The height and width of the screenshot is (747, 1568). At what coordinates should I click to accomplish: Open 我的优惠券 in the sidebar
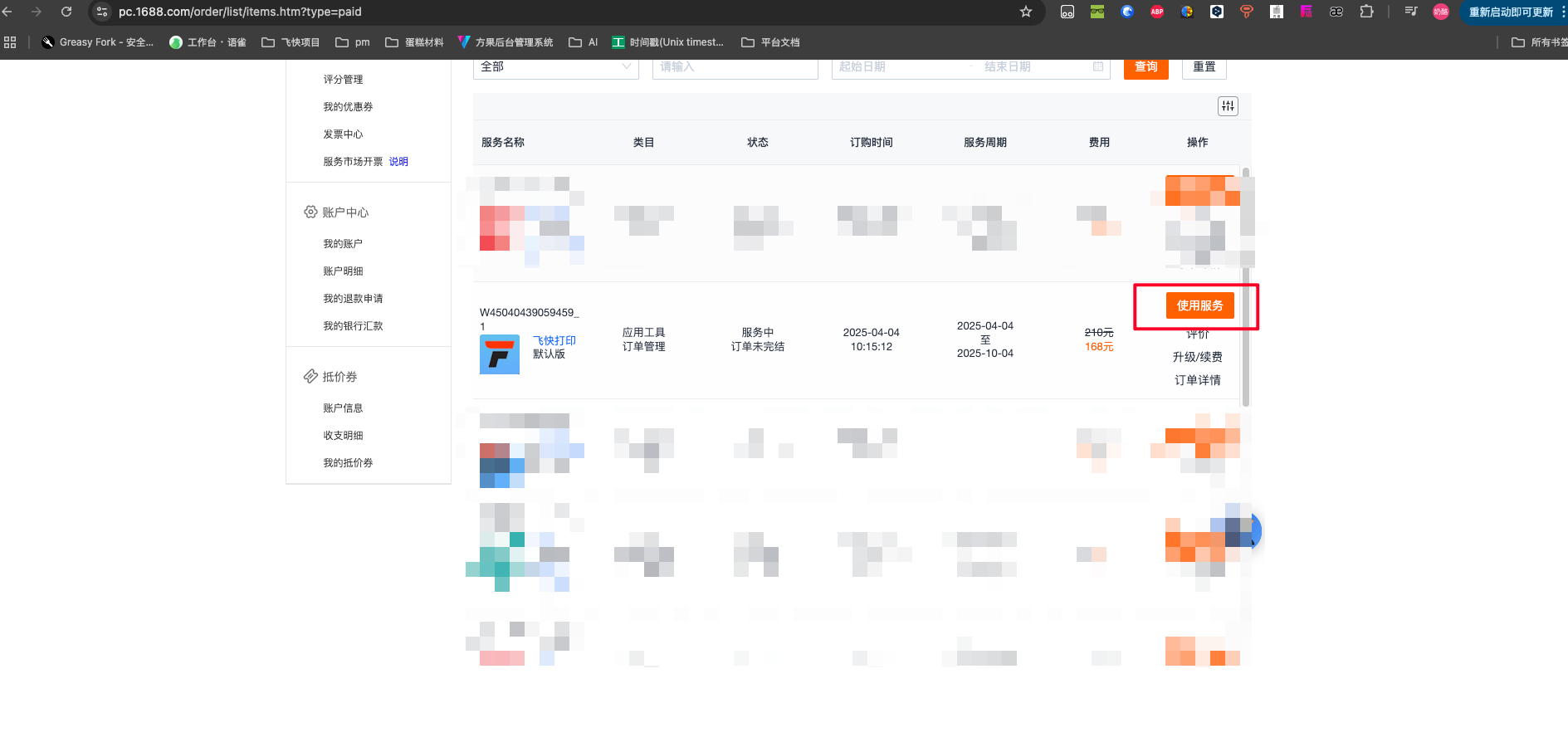click(x=348, y=107)
